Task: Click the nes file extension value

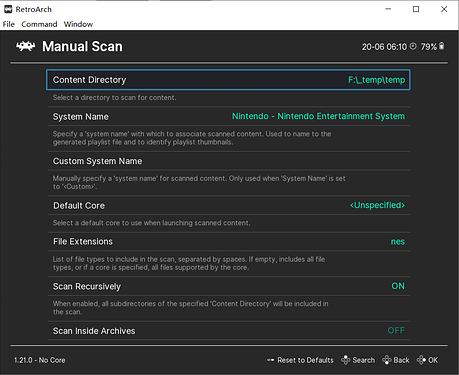Action: point(398,242)
